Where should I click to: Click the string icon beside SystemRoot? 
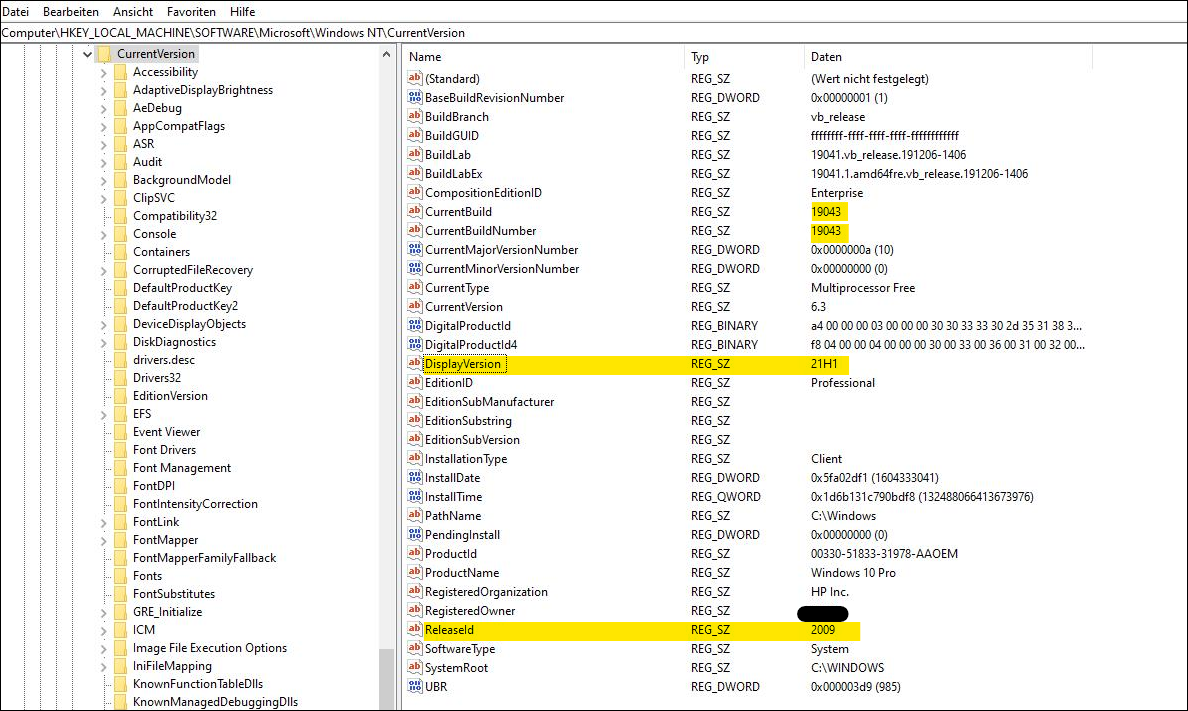click(x=414, y=667)
